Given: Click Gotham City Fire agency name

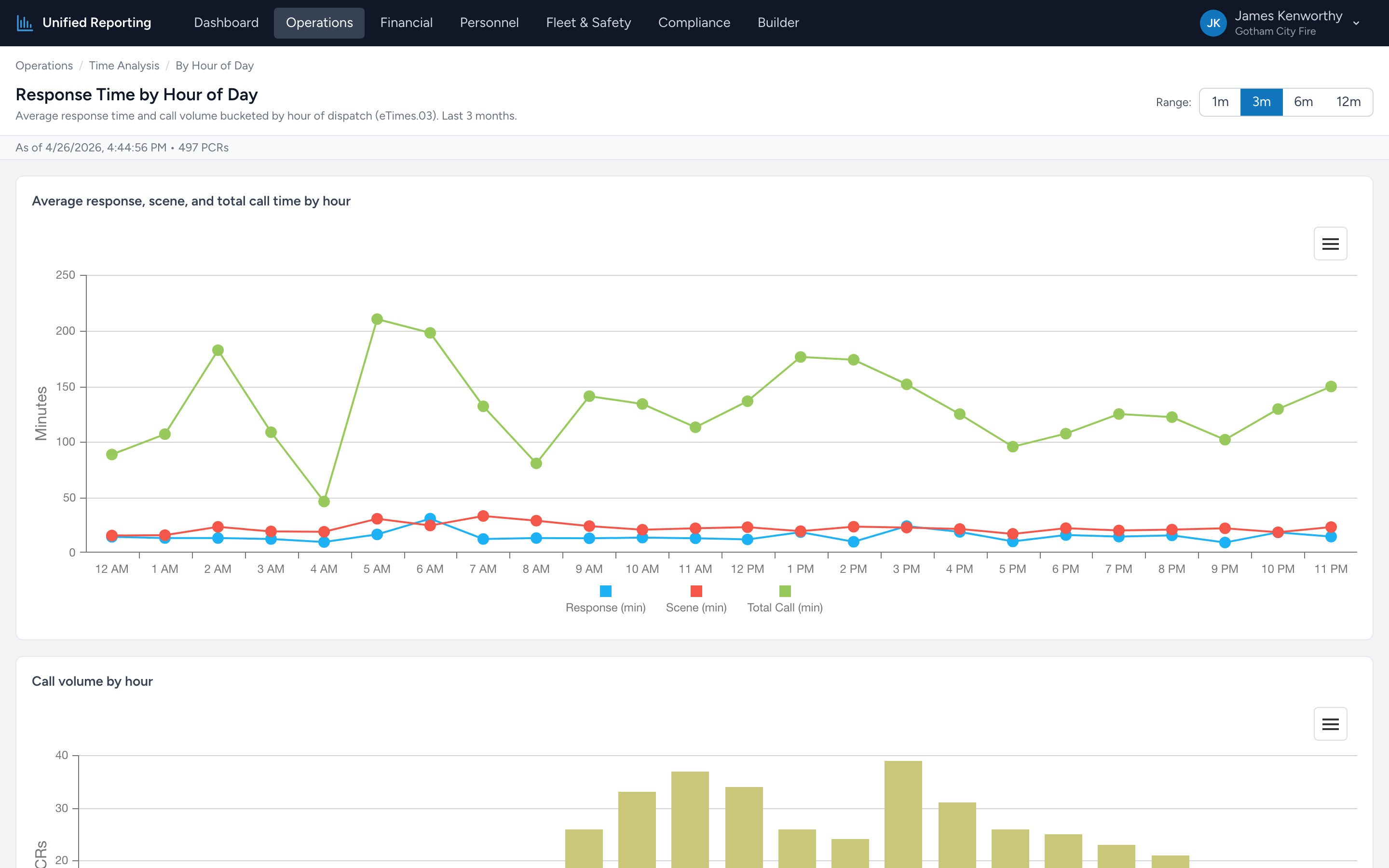Looking at the screenshot, I should 1275,31.
